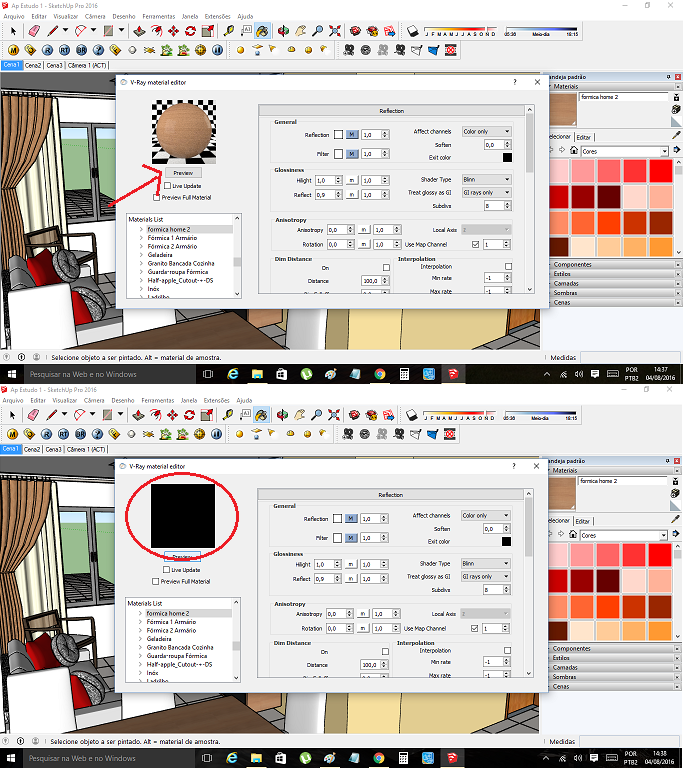
Task: Click the Preview button in the upper editor
Action: click(x=183, y=173)
